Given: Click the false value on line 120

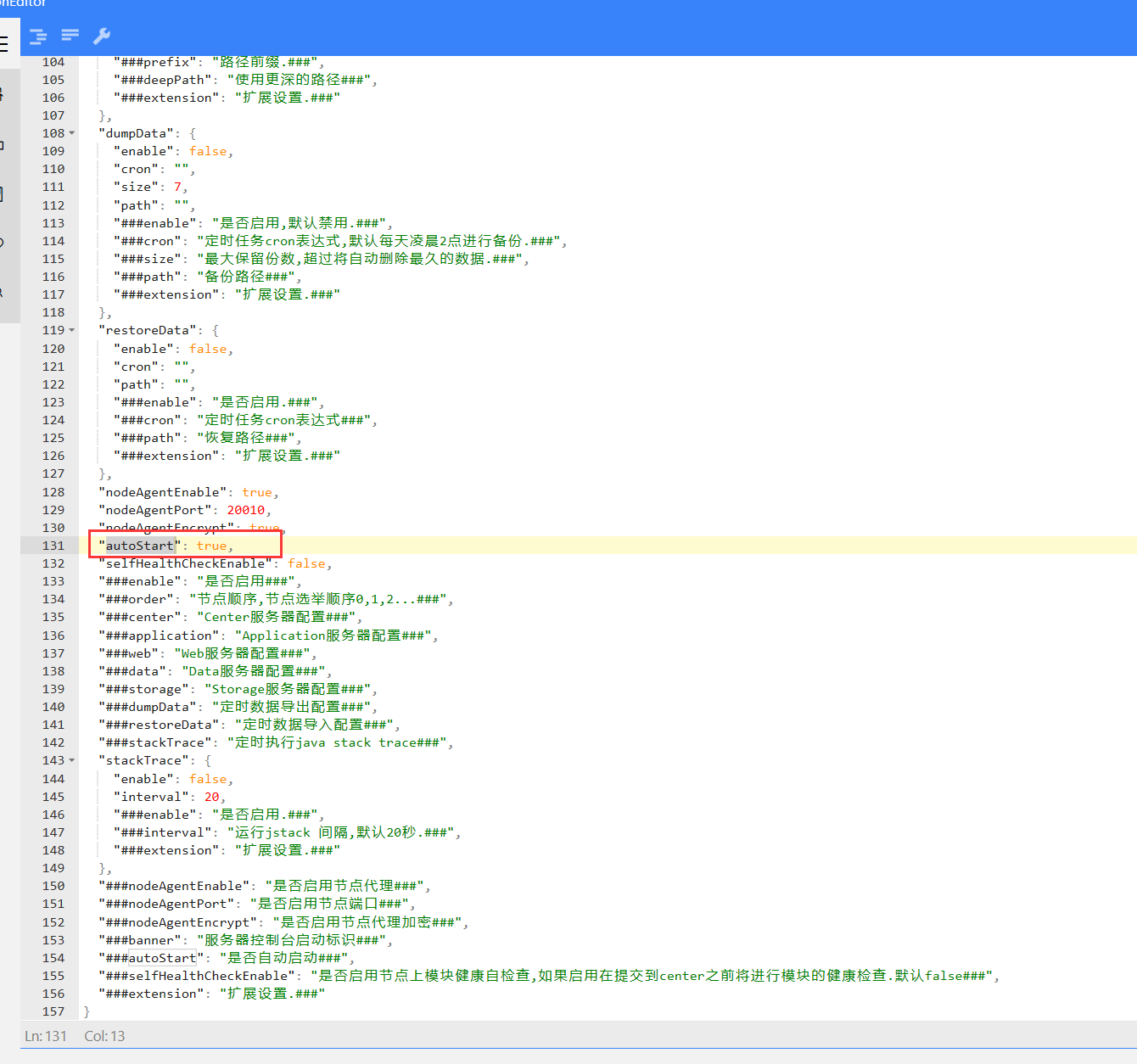Looking at the screenshot, I should click(x=208, y=349).
